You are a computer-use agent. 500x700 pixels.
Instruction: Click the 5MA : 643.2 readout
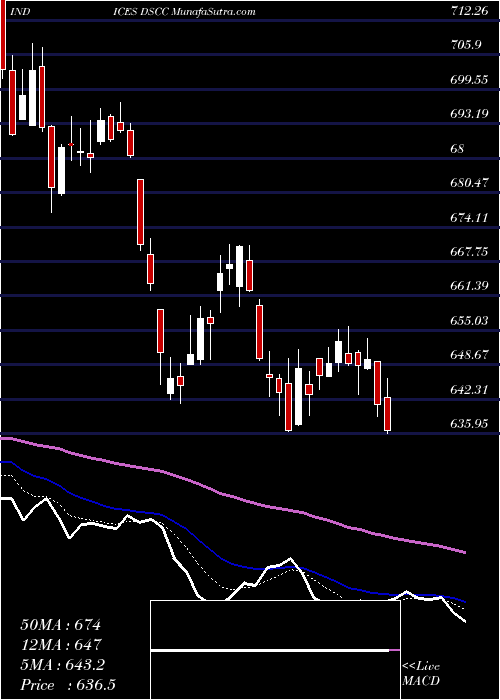(x=62, y=665)
